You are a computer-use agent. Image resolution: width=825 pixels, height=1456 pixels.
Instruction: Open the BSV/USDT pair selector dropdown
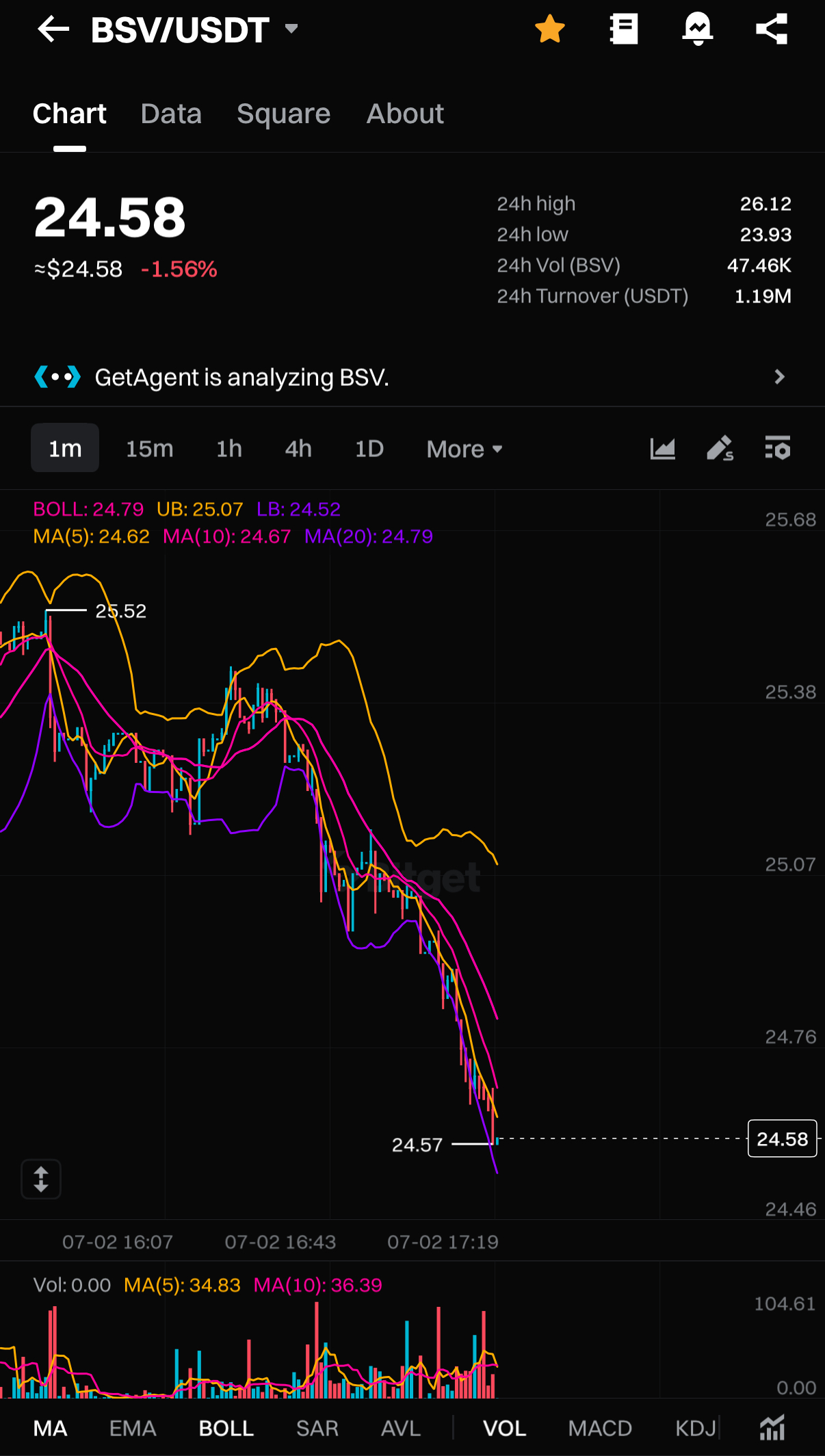click(x=195, y=30)
